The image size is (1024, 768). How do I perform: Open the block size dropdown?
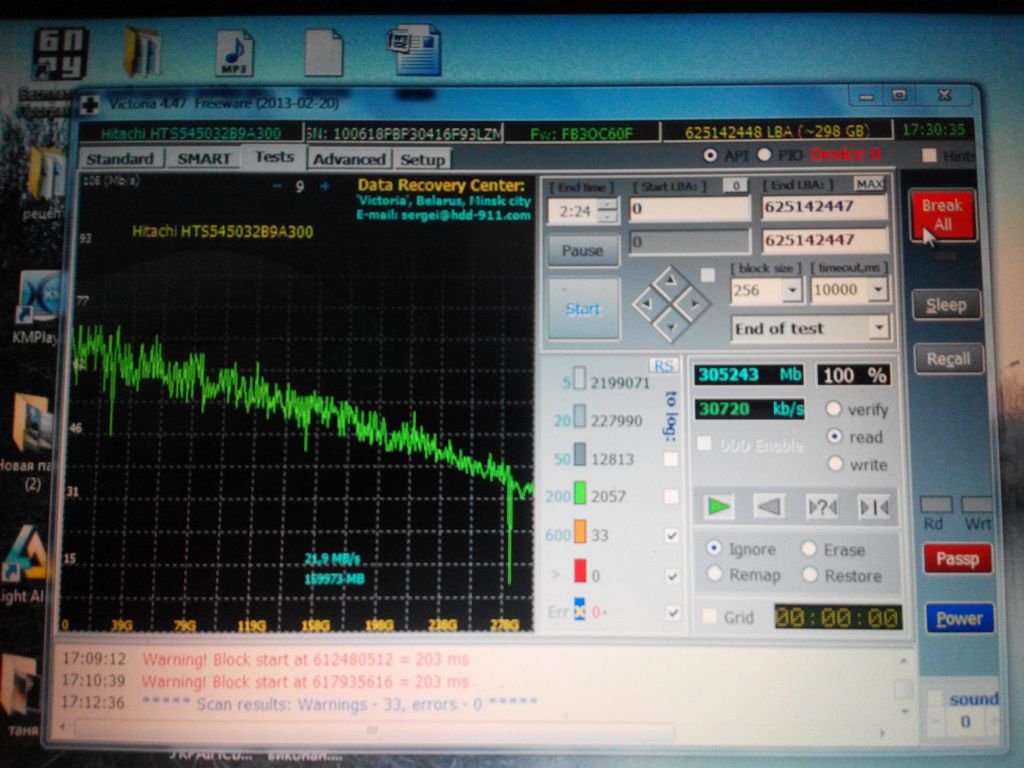click(x=792, y=289)
